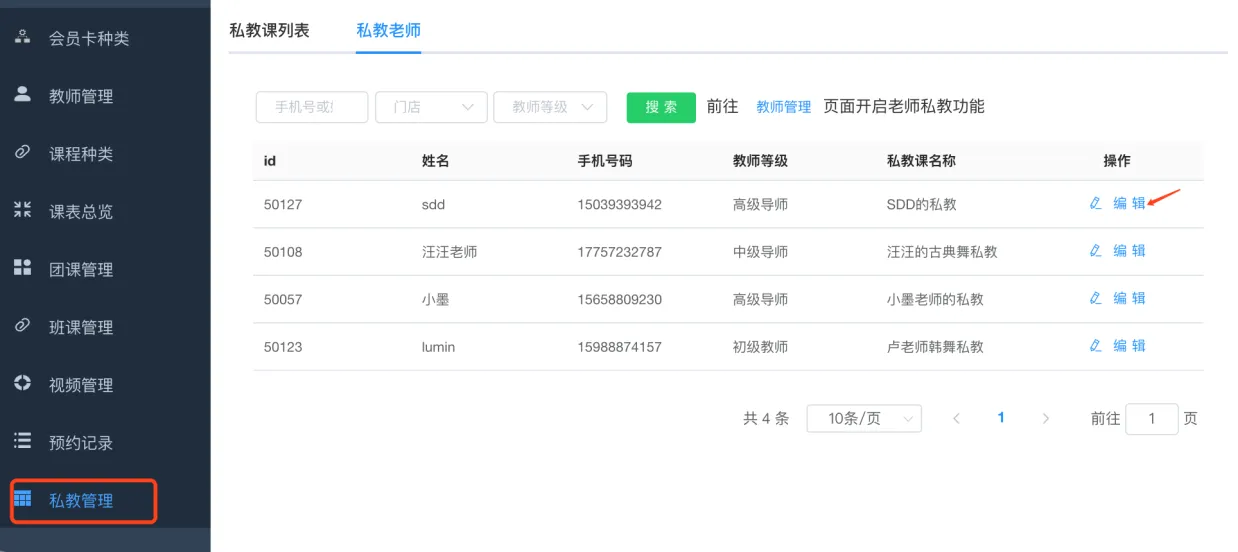Image resolution: width=1238 pixels, height=552 pixels.
Task: Go to next page with right arrow
Action: 1046,419
